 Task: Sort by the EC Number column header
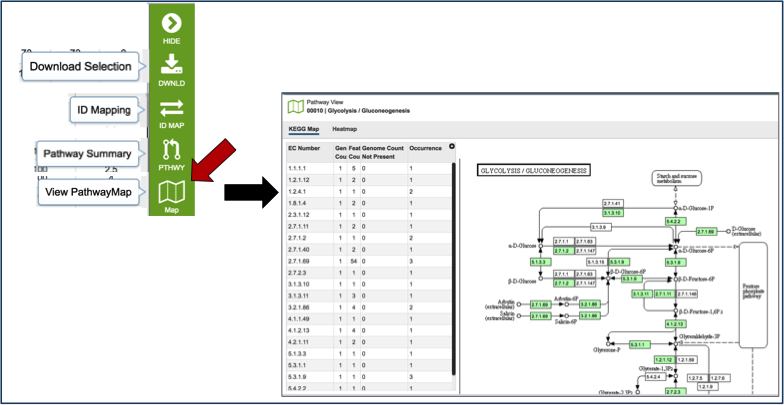point(304,148)
